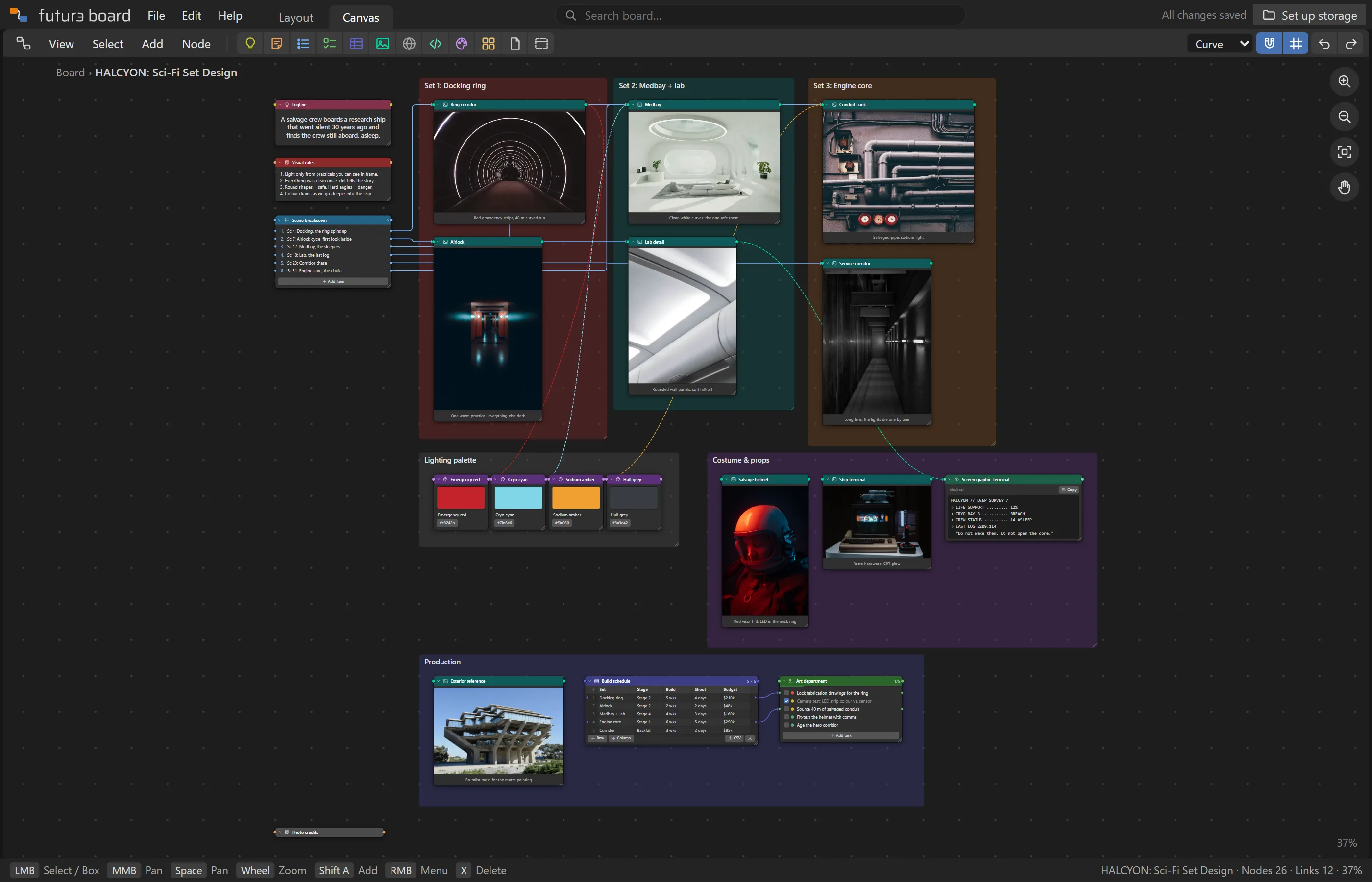
Task: Add an idea node with lightbulb icon
Action: [250, 44]
